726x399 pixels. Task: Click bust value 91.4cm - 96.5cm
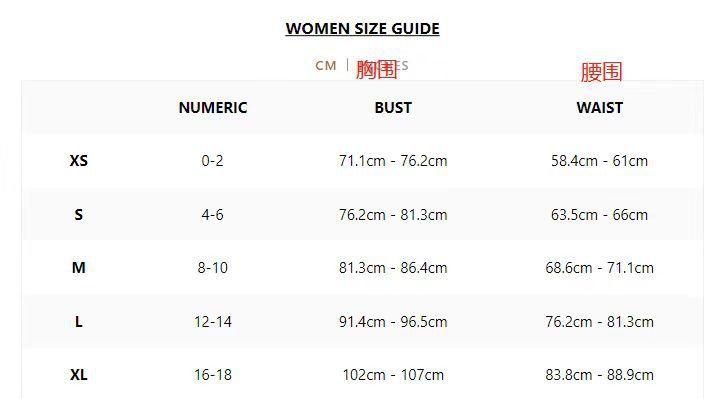point(393,322)
